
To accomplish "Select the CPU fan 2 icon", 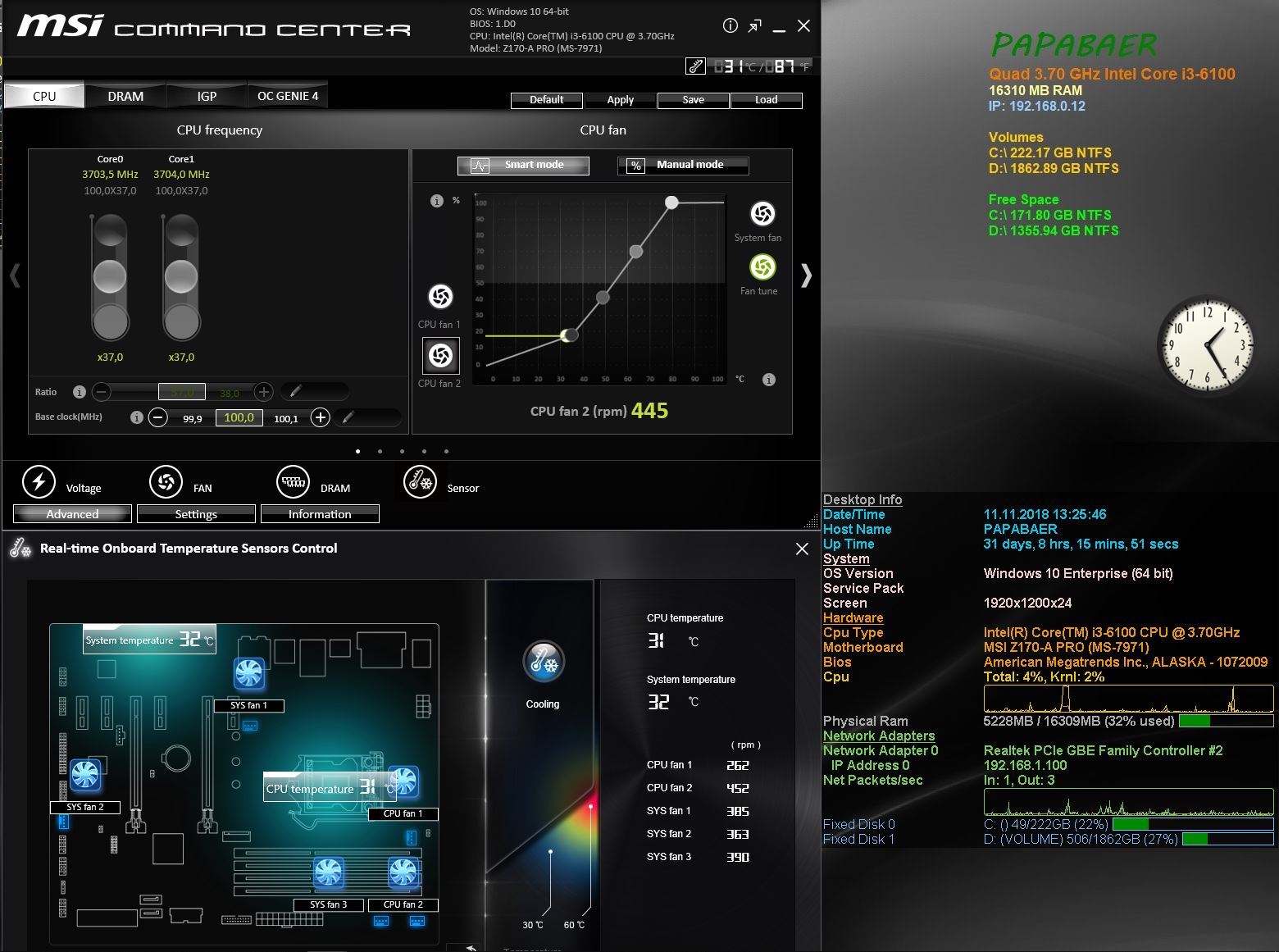I will click(x=440, y=356).
